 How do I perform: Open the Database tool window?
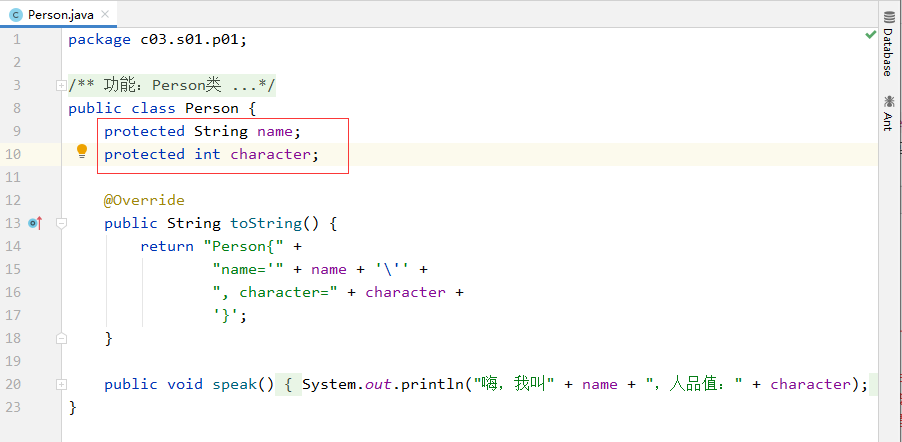coord(889,43)
